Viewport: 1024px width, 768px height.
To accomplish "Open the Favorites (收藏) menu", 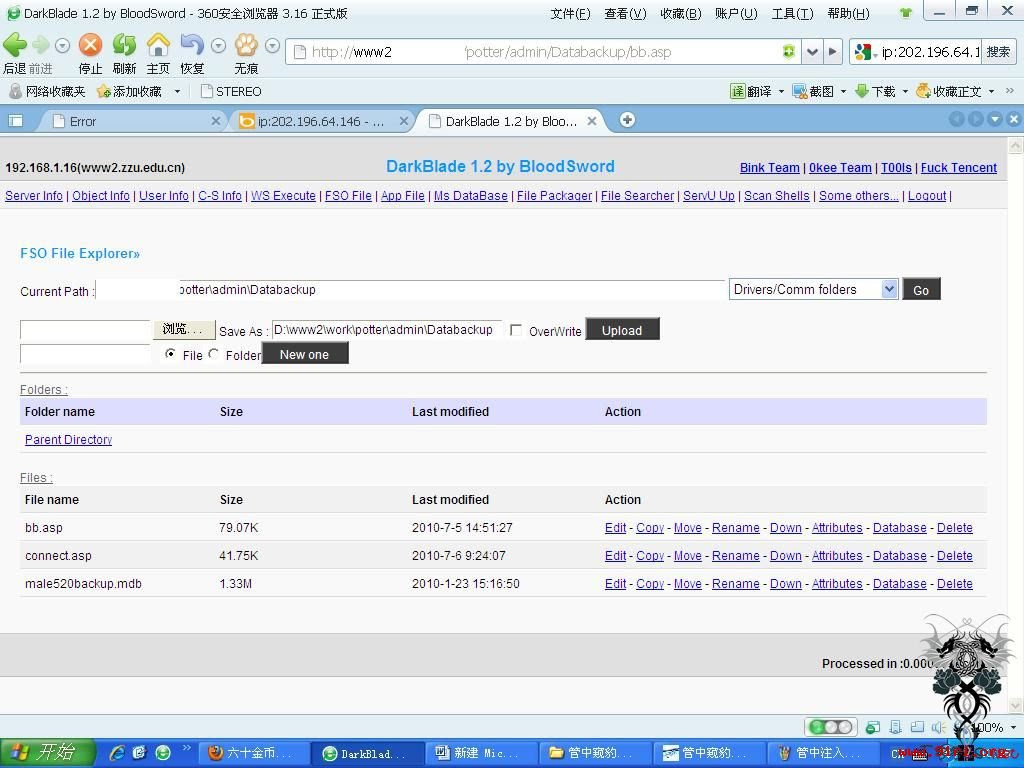I will coord(680,14).
